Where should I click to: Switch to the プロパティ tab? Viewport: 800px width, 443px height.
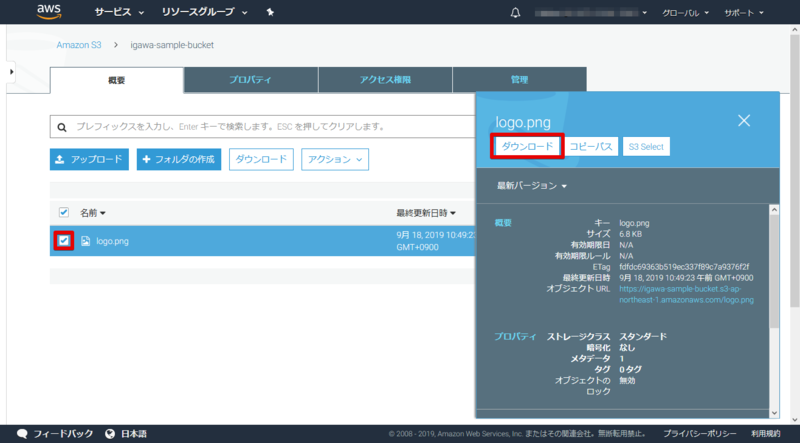click(x=251, y=80)
